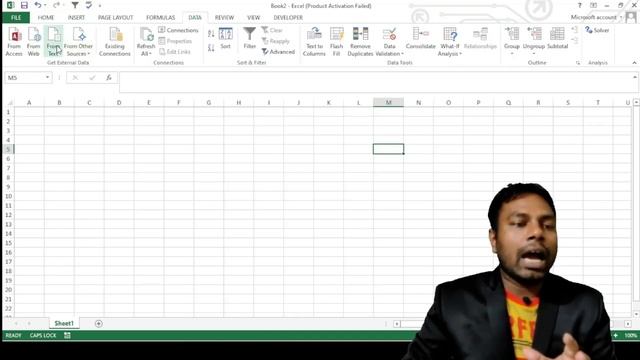Import data From Access
Screen dimensions: 640x360
click(14, 42)
